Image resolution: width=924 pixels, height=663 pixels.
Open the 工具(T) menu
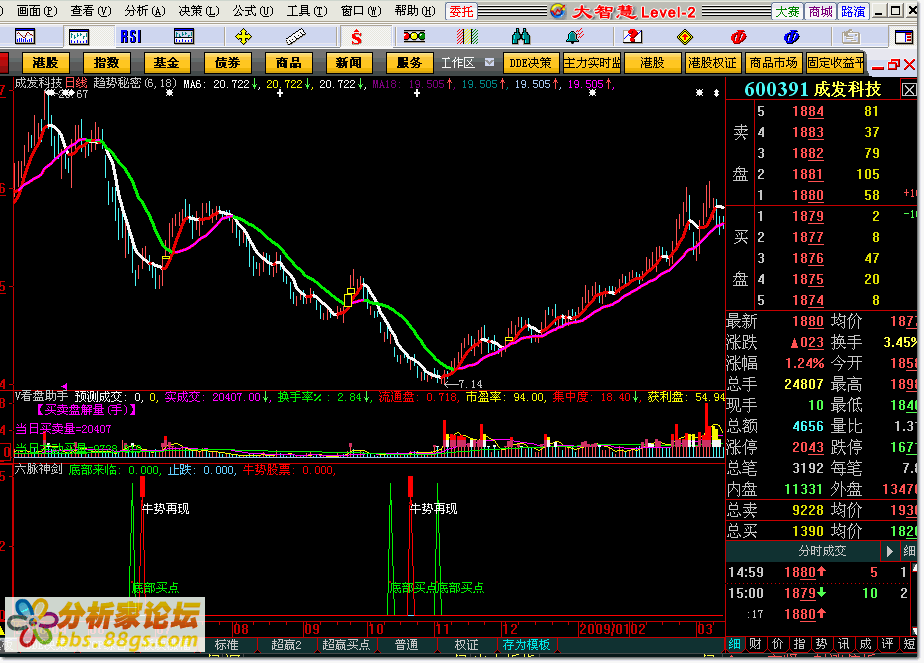(x=307, y=11)
